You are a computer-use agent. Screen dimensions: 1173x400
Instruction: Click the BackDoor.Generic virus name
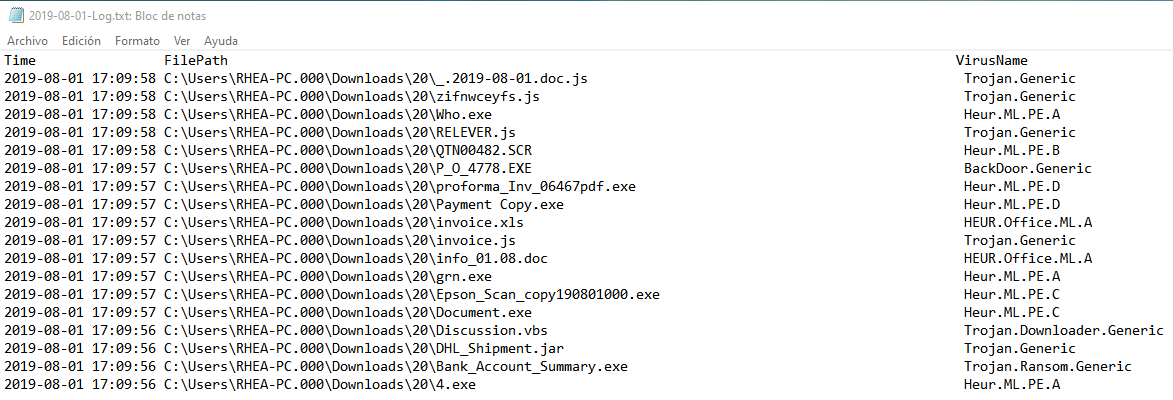[x=1027, y=169]
